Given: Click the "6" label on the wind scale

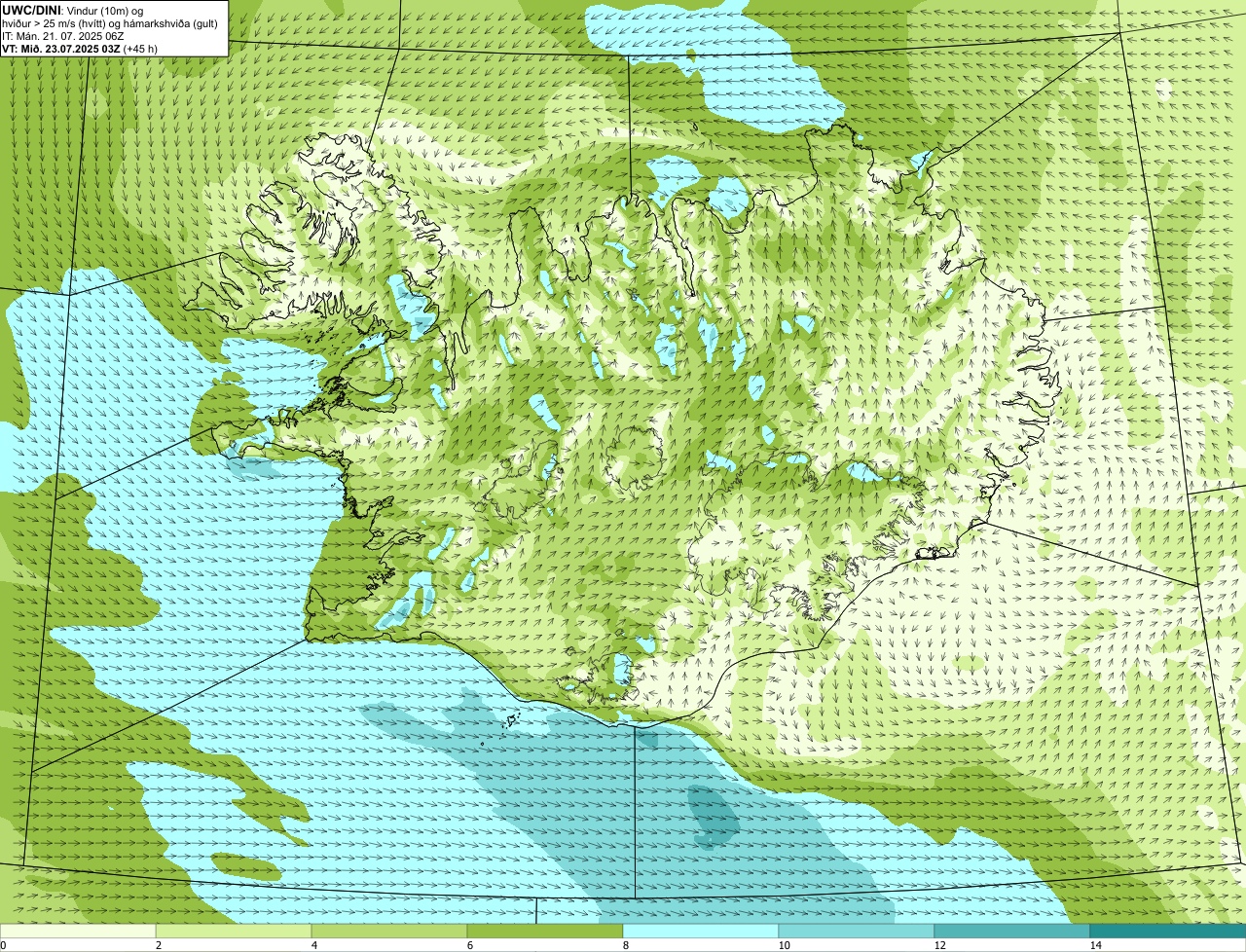Looking at the screenshot, I should point(470,945).
